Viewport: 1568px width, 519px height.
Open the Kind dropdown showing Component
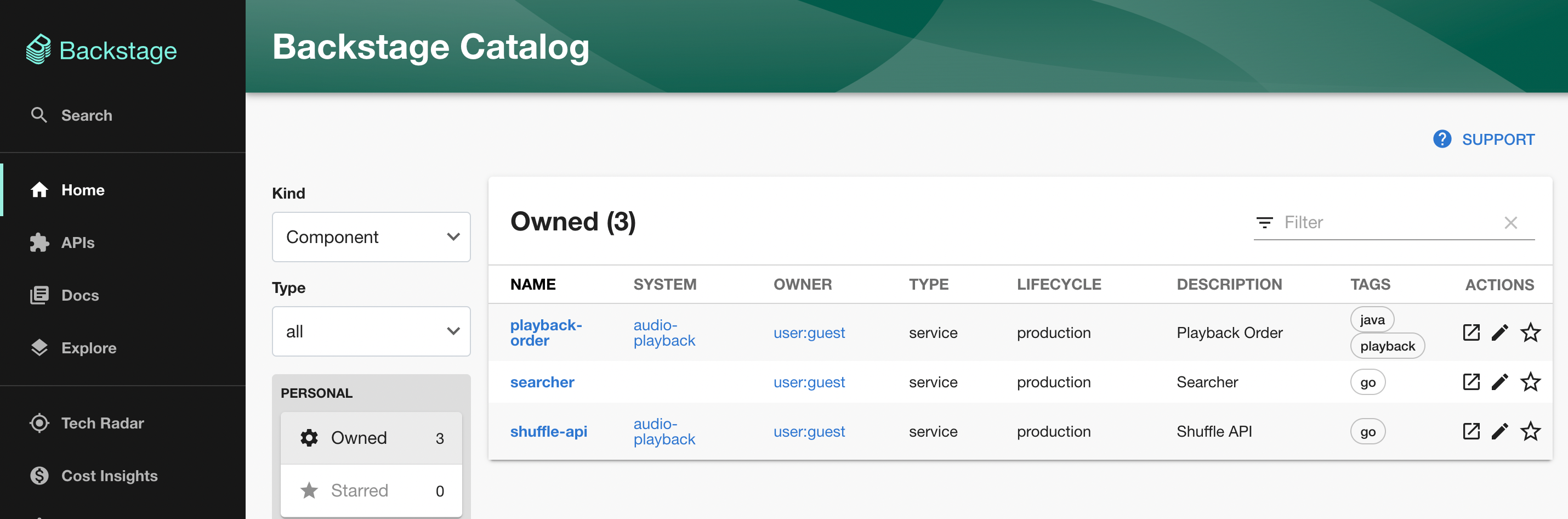[x=371, y=237]
